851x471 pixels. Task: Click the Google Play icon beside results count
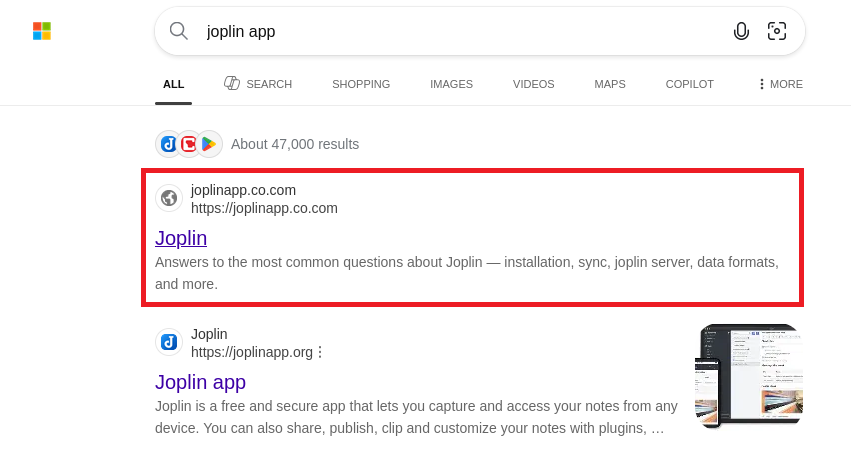point(209,144)
